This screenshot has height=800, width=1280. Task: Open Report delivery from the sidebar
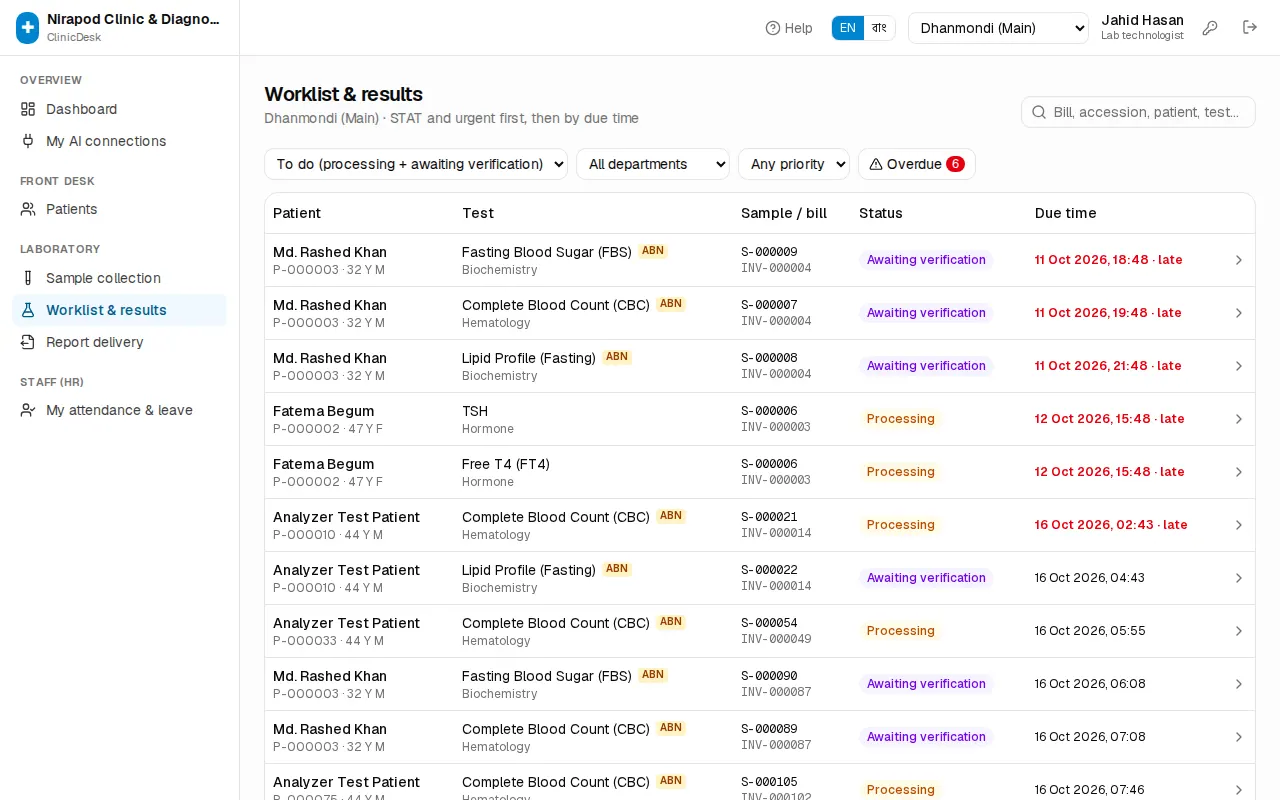pyautogui.click(x=119, y=342)
